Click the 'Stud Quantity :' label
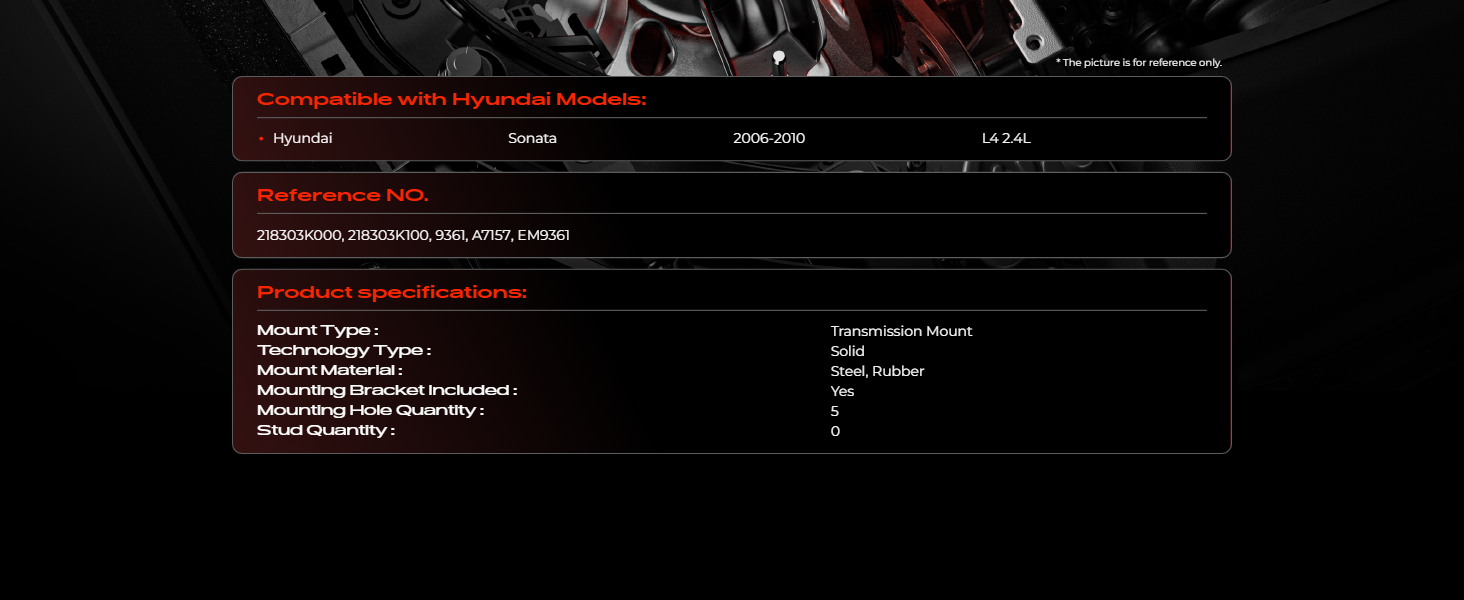 tap(326, 430)
